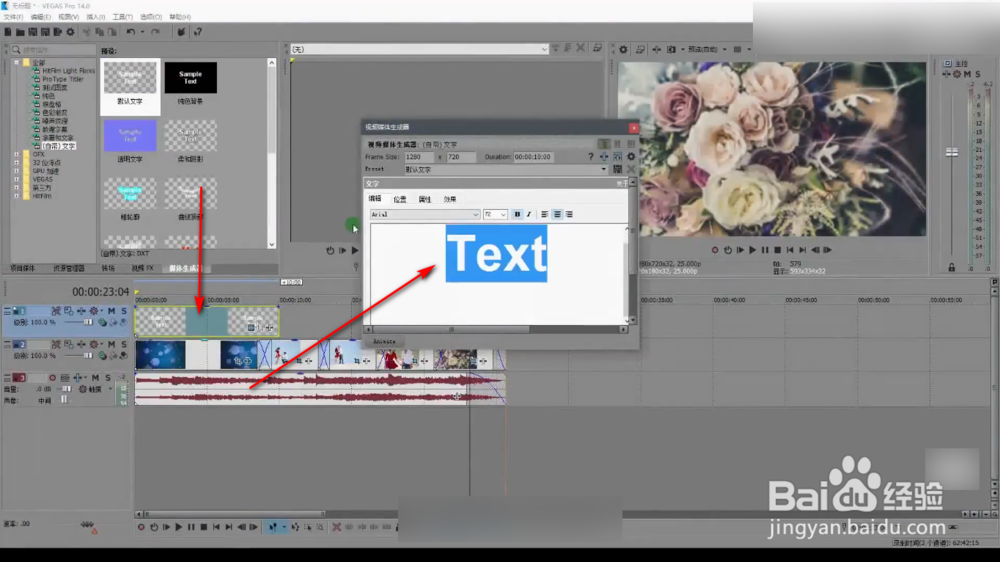The width and height of the screenshot is (1000, 562).
Task: Open project properties gear in main toolbar
Action: click(x=70, y=32)
